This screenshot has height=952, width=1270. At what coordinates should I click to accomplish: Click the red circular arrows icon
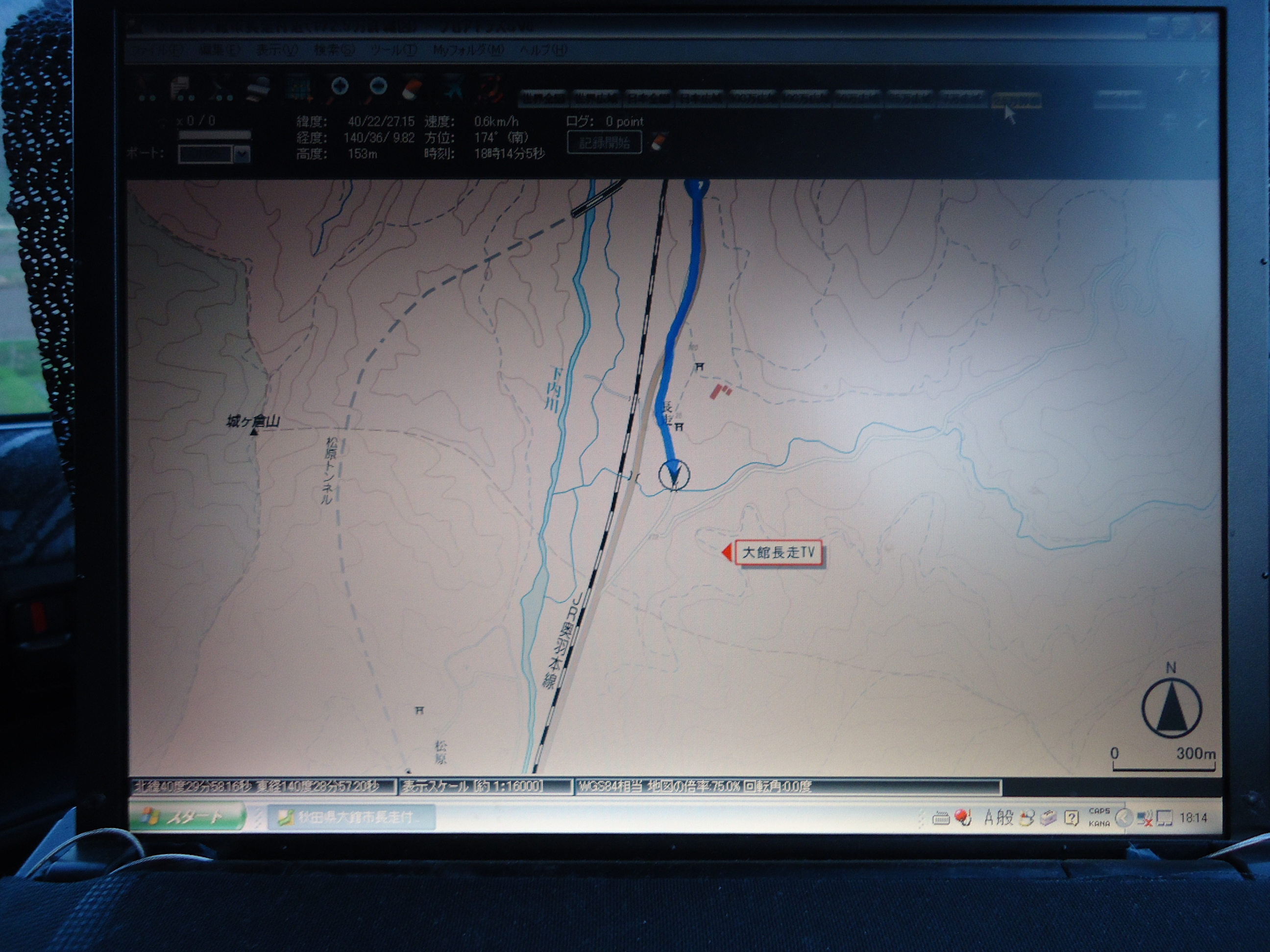click(x=491, y=90)
